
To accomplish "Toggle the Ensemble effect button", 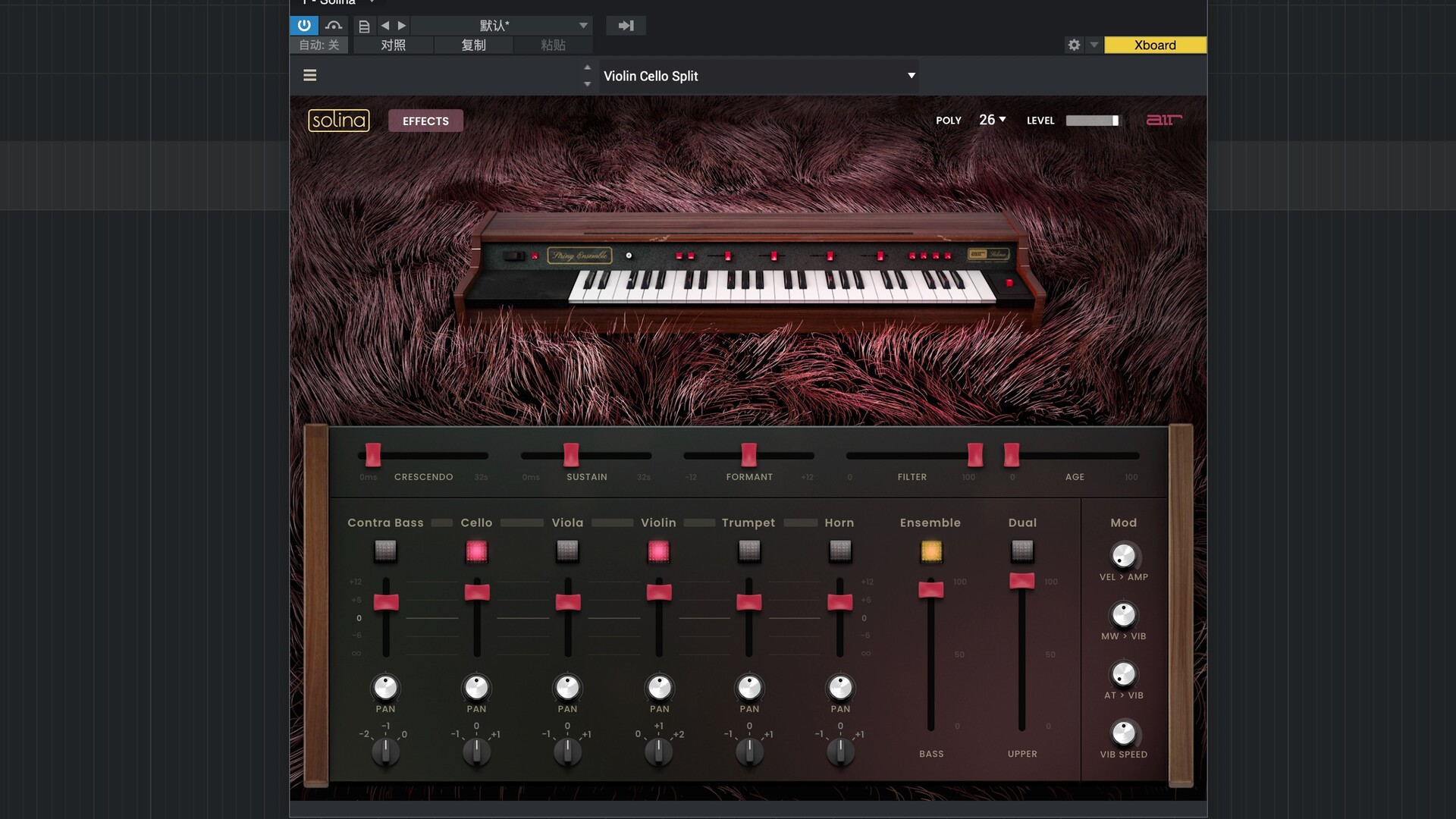I will pos(931,551).
